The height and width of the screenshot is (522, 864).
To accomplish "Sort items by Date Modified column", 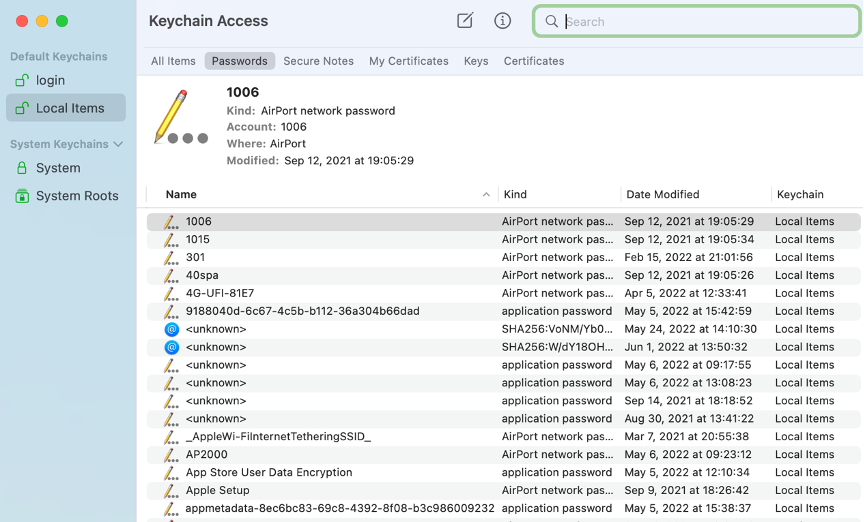I will coord(661,195).
